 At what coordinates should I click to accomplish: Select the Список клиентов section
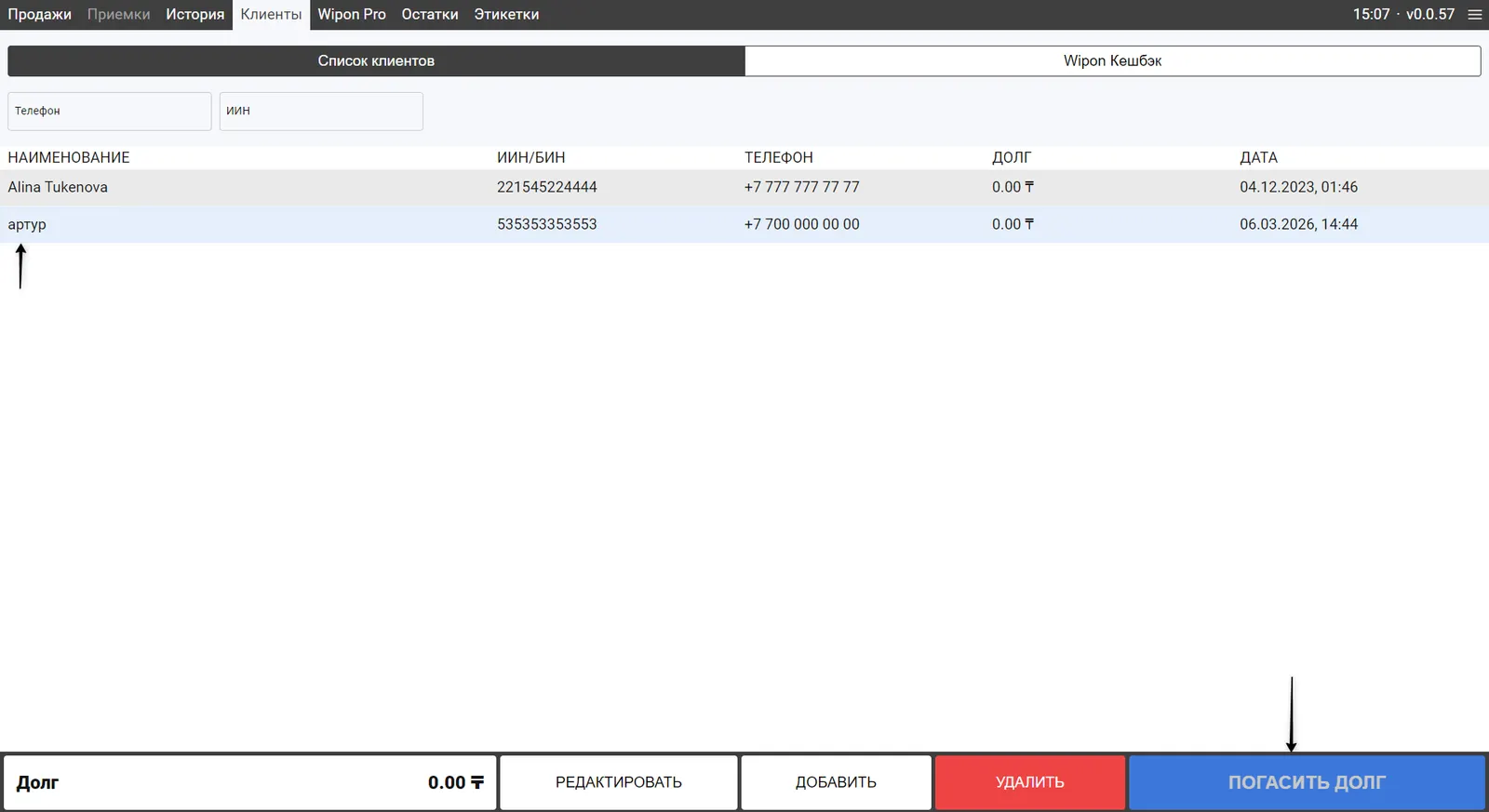tap(376, 61)
